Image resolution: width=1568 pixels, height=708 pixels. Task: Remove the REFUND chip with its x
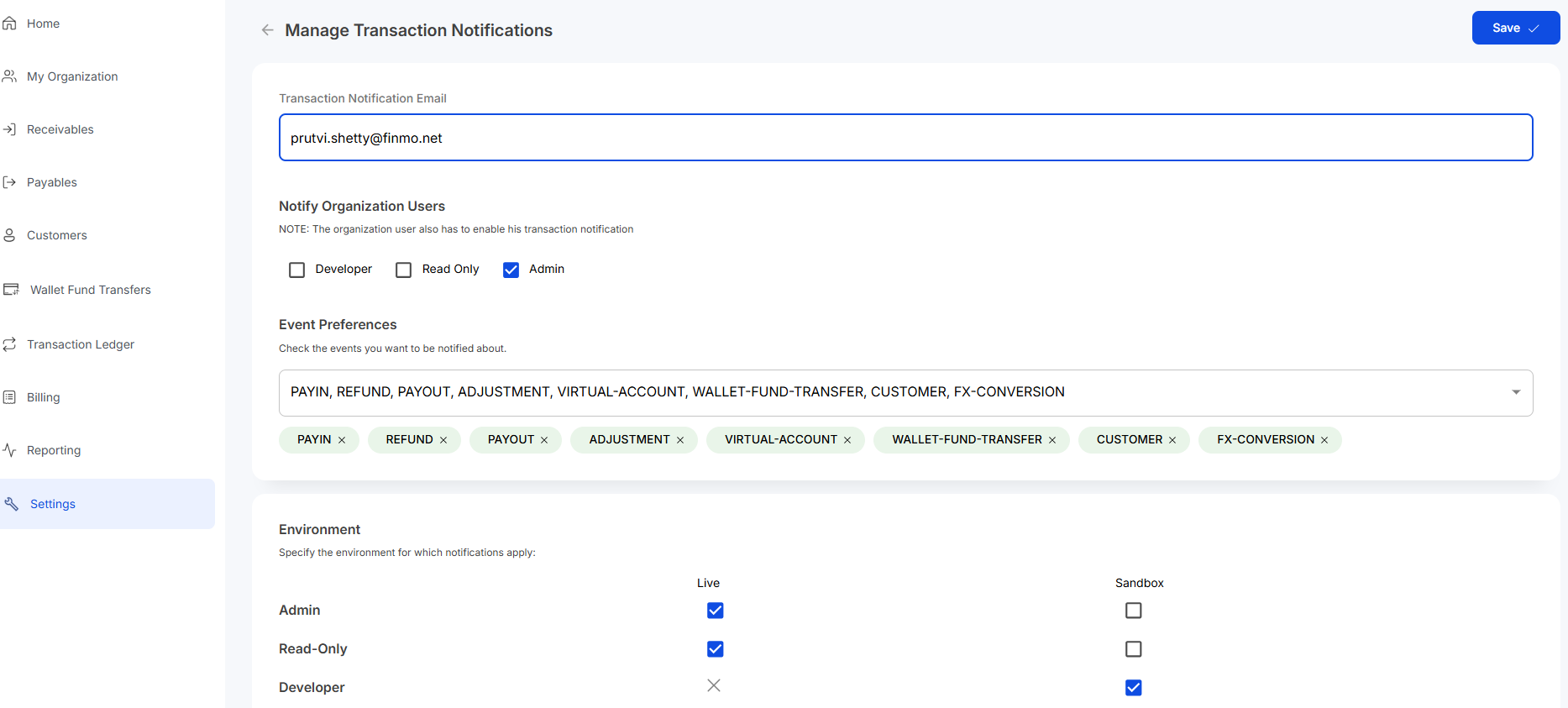click(443, 440)
